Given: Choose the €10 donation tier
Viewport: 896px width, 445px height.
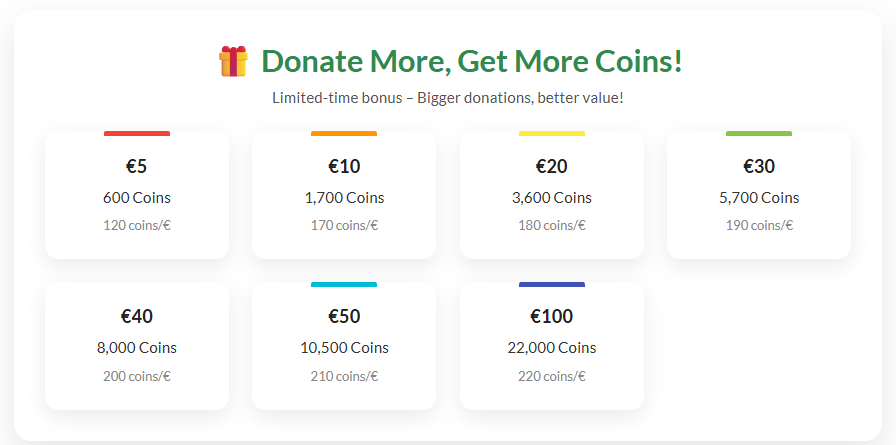Looking at the screenshot, I should pyautogui.click(x=344, y=195).
